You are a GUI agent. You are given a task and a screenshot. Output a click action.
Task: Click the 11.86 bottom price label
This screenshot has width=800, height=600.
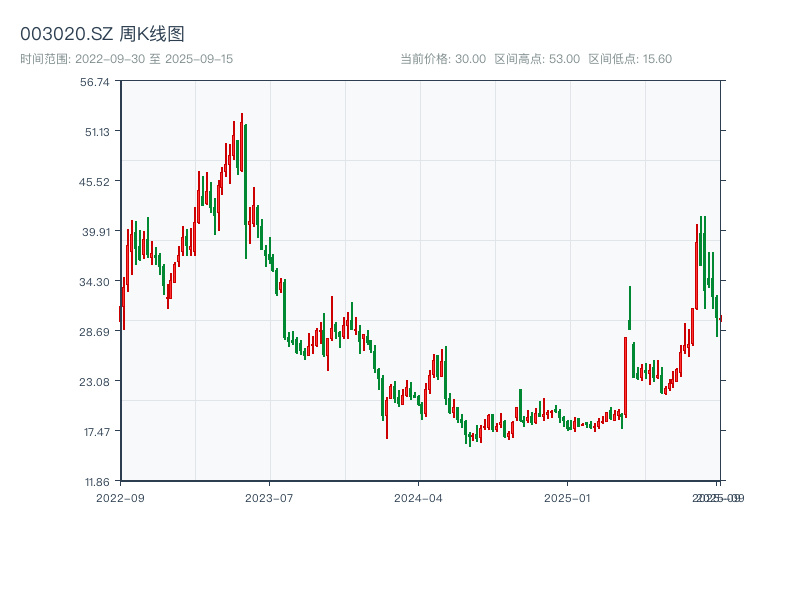pos(95,481)
